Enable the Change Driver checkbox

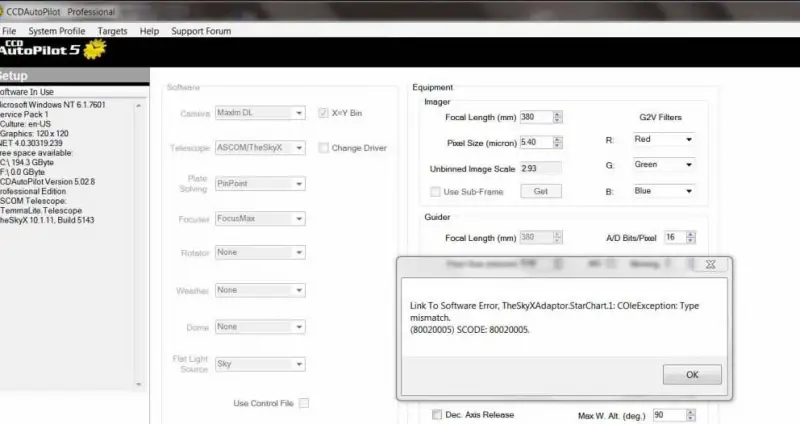coord(324,148)
